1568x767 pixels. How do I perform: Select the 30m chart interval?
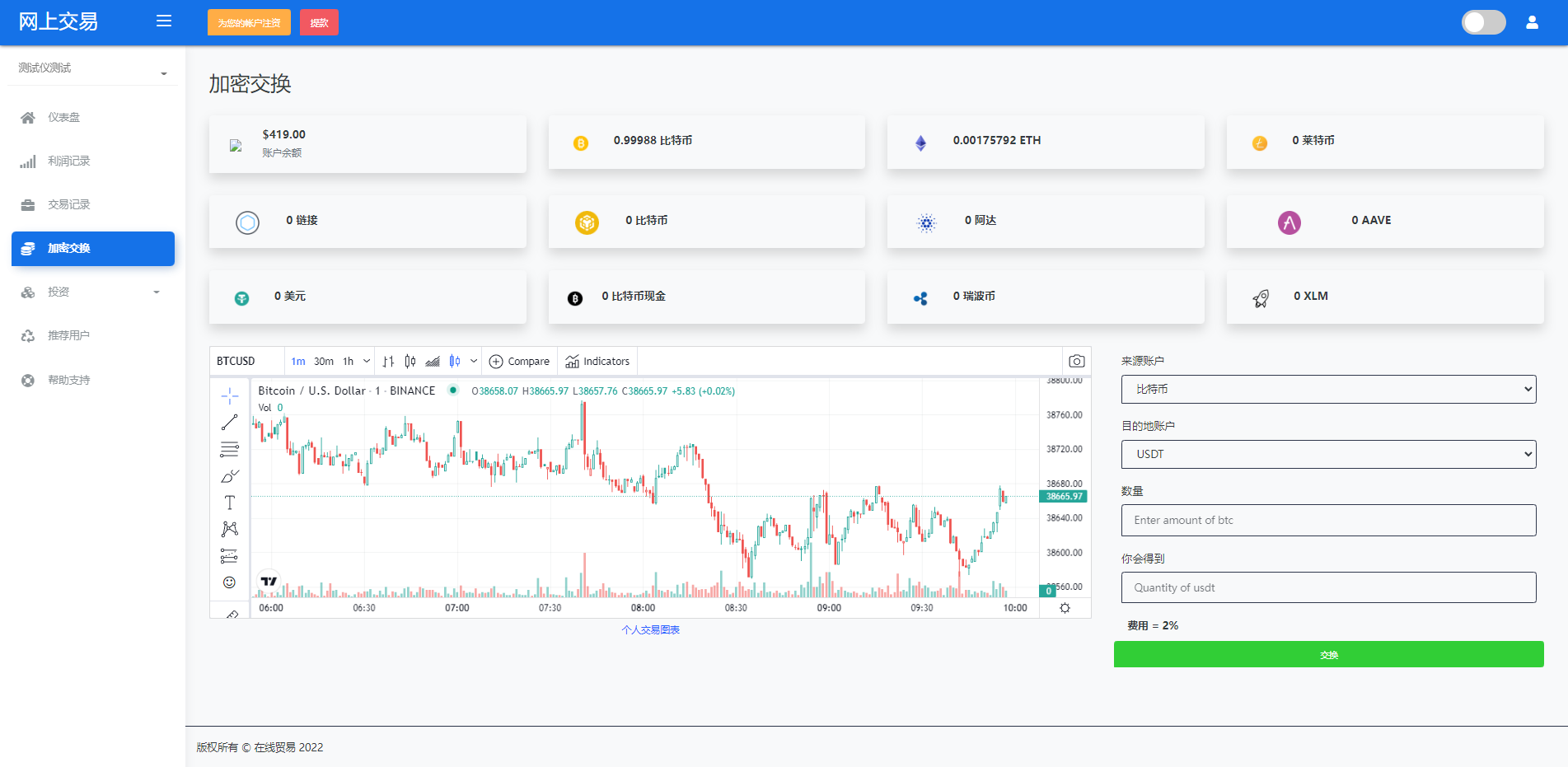click(324, 361)
